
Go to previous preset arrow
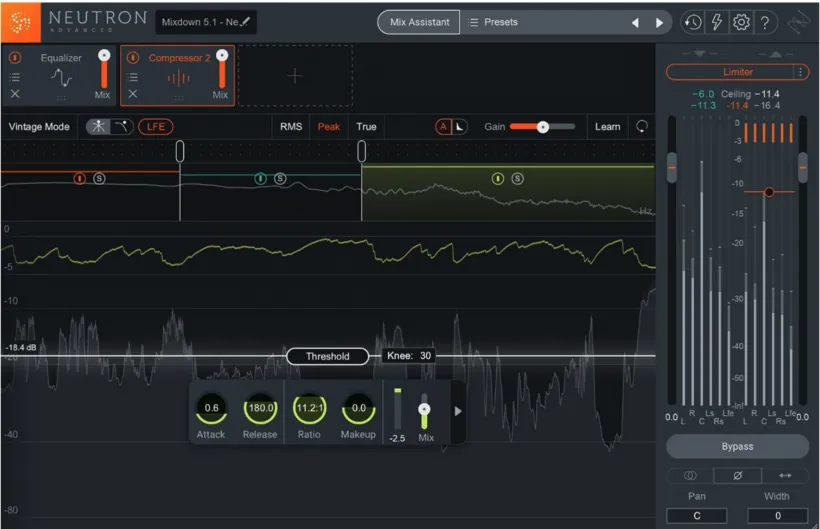[x=635, y=22]
